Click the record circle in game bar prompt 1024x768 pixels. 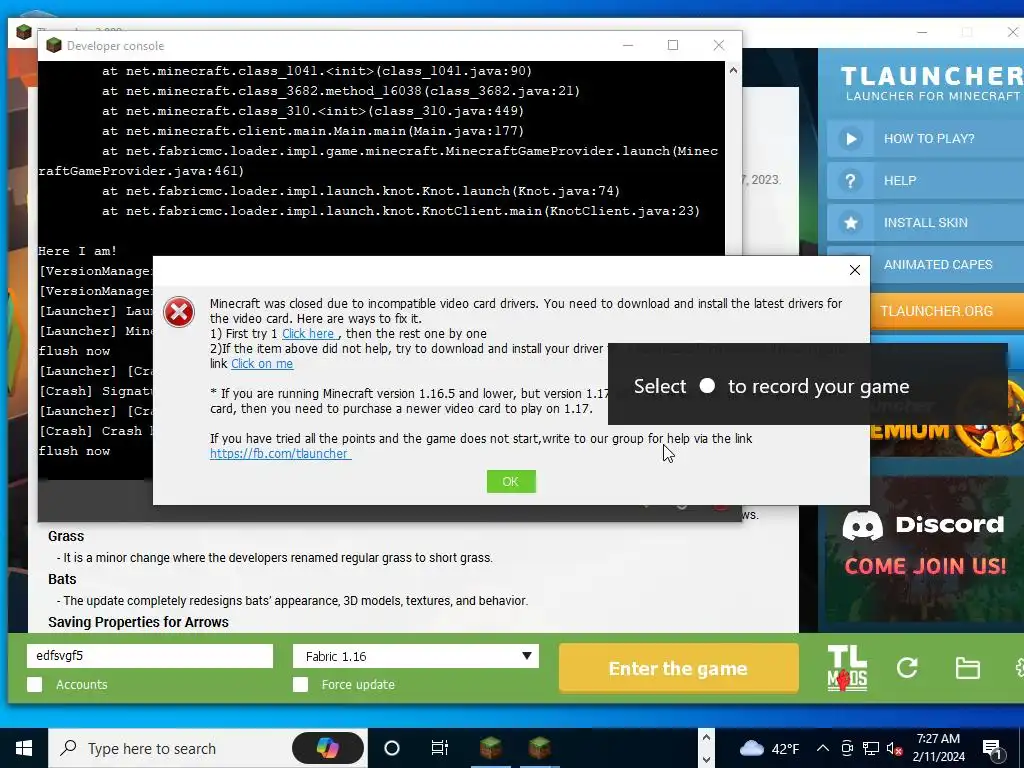[x=707, y=385]
